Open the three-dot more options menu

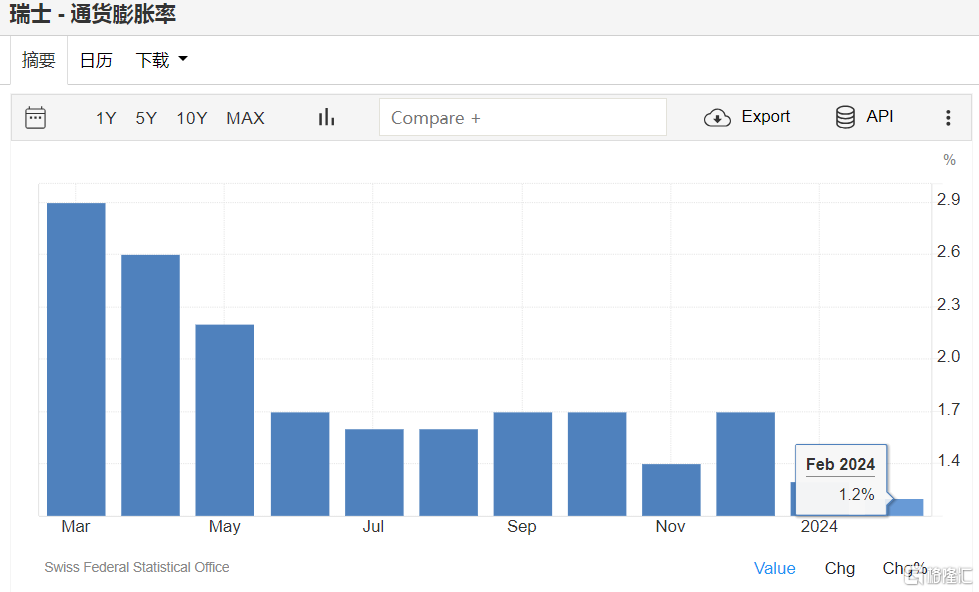pyautogui.click(x=948, y=118)
